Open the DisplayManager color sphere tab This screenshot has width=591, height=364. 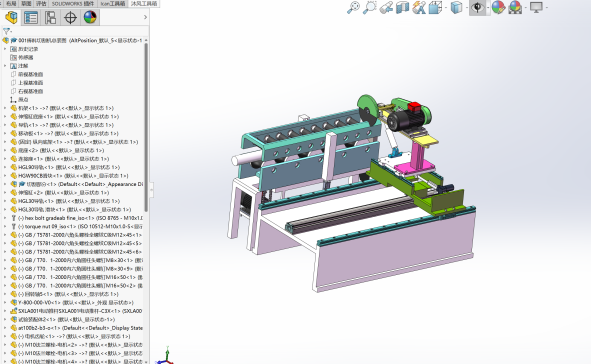[x=90, y=17]
